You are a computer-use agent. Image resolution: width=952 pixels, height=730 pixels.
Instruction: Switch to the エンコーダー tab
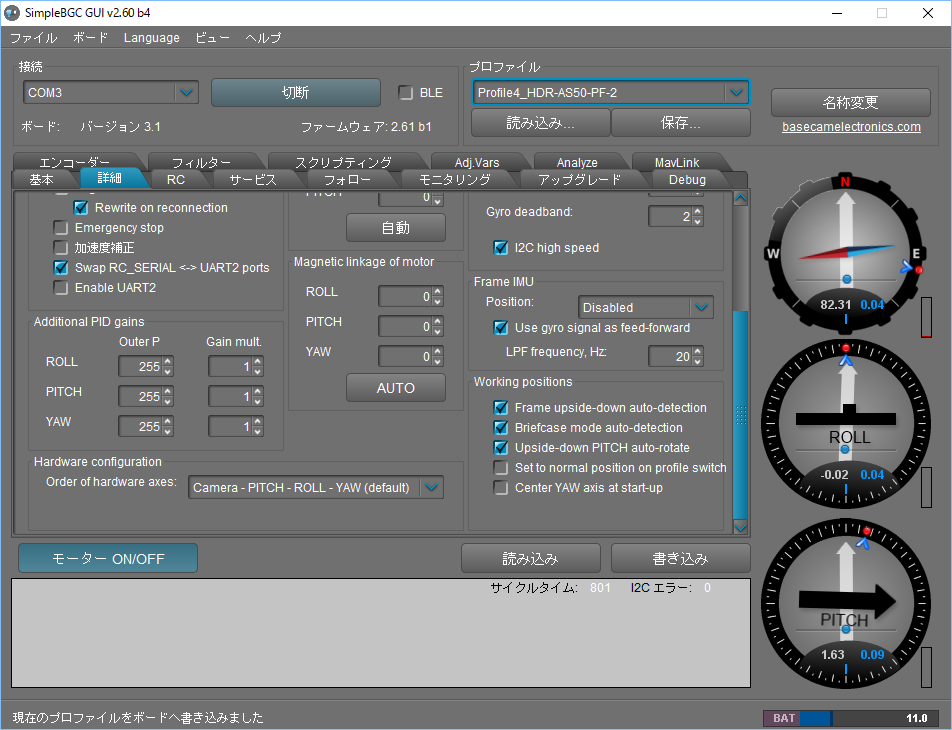[75, 162]
